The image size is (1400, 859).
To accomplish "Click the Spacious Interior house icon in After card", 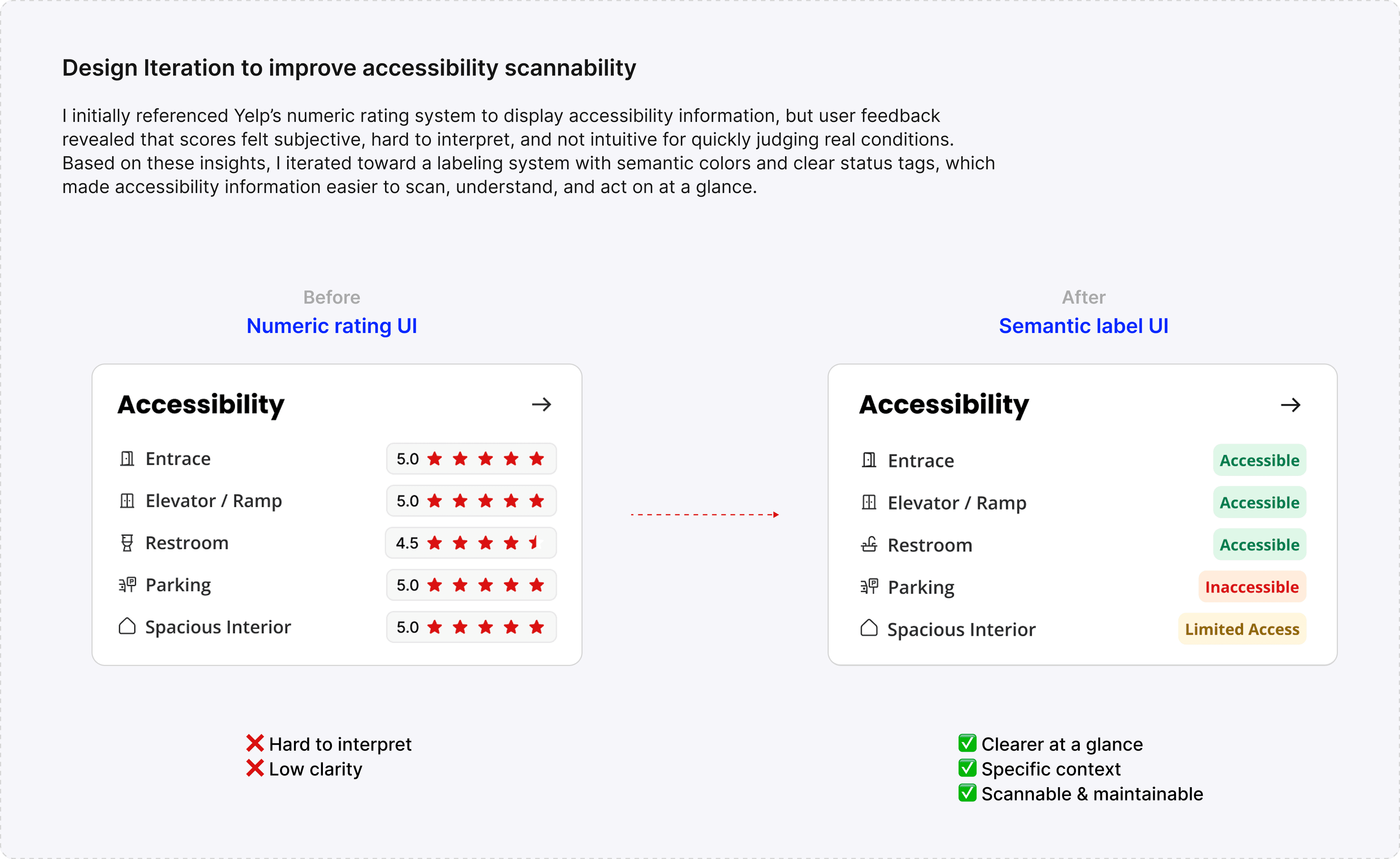I will point(869,628).
